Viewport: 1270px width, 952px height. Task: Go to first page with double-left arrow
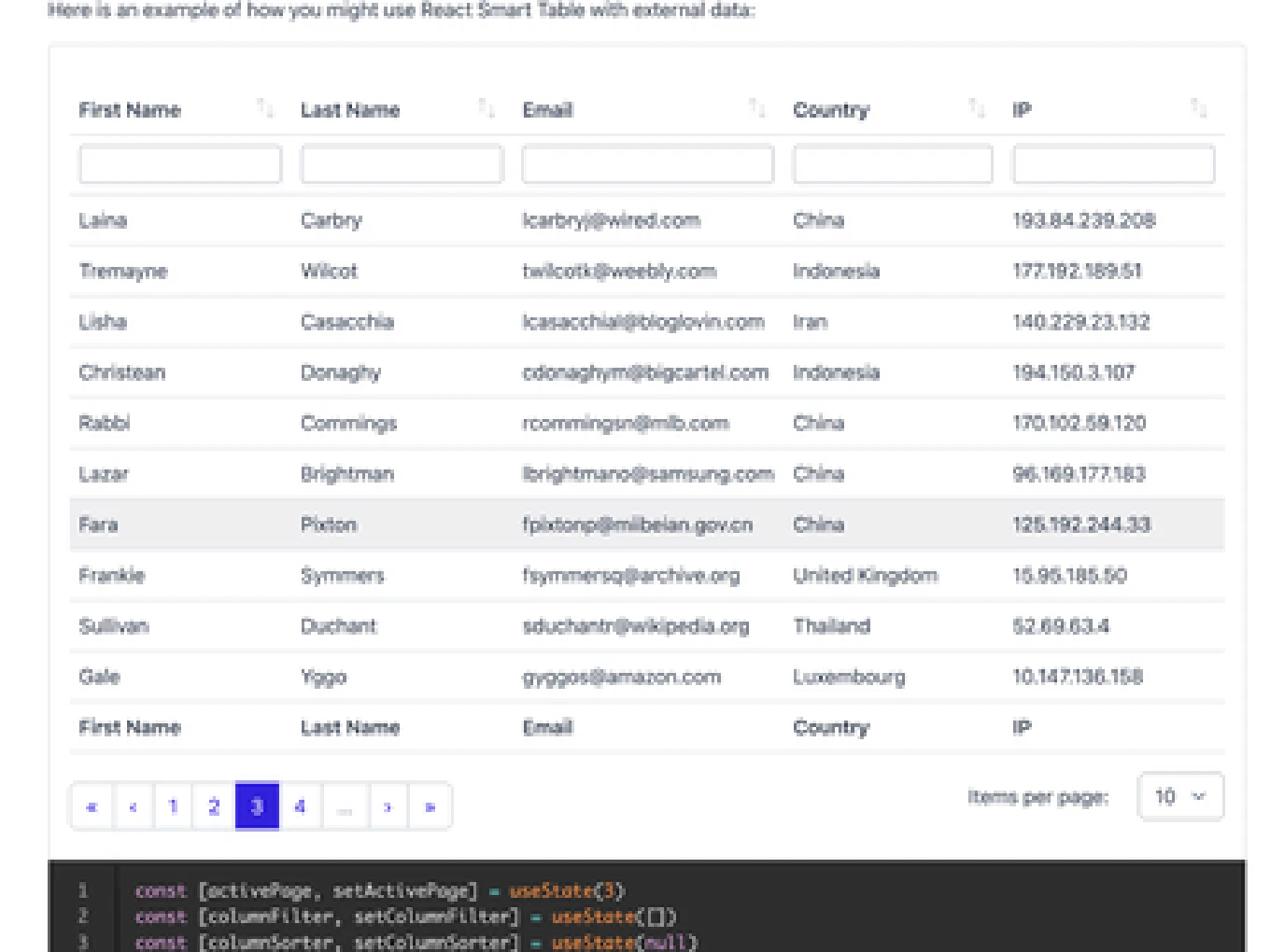pyautogui.click(x=92, y=806)
